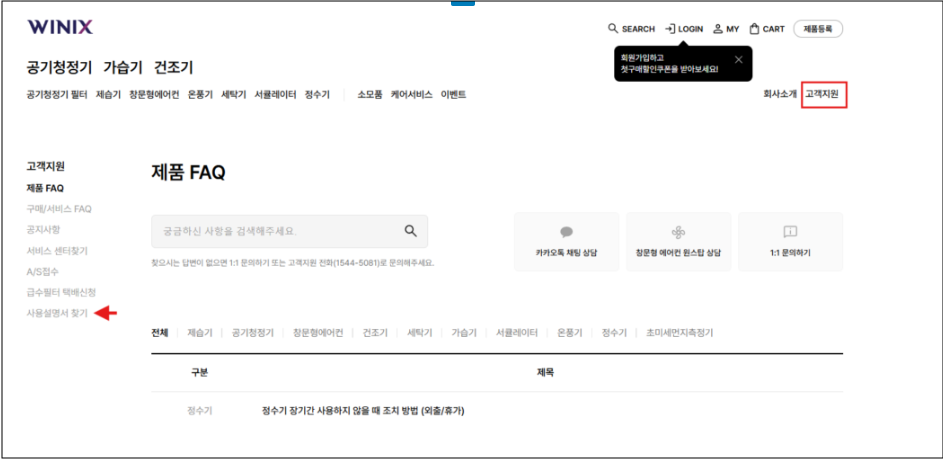Select 정수기 in the sub navigation

click(317, 94)
